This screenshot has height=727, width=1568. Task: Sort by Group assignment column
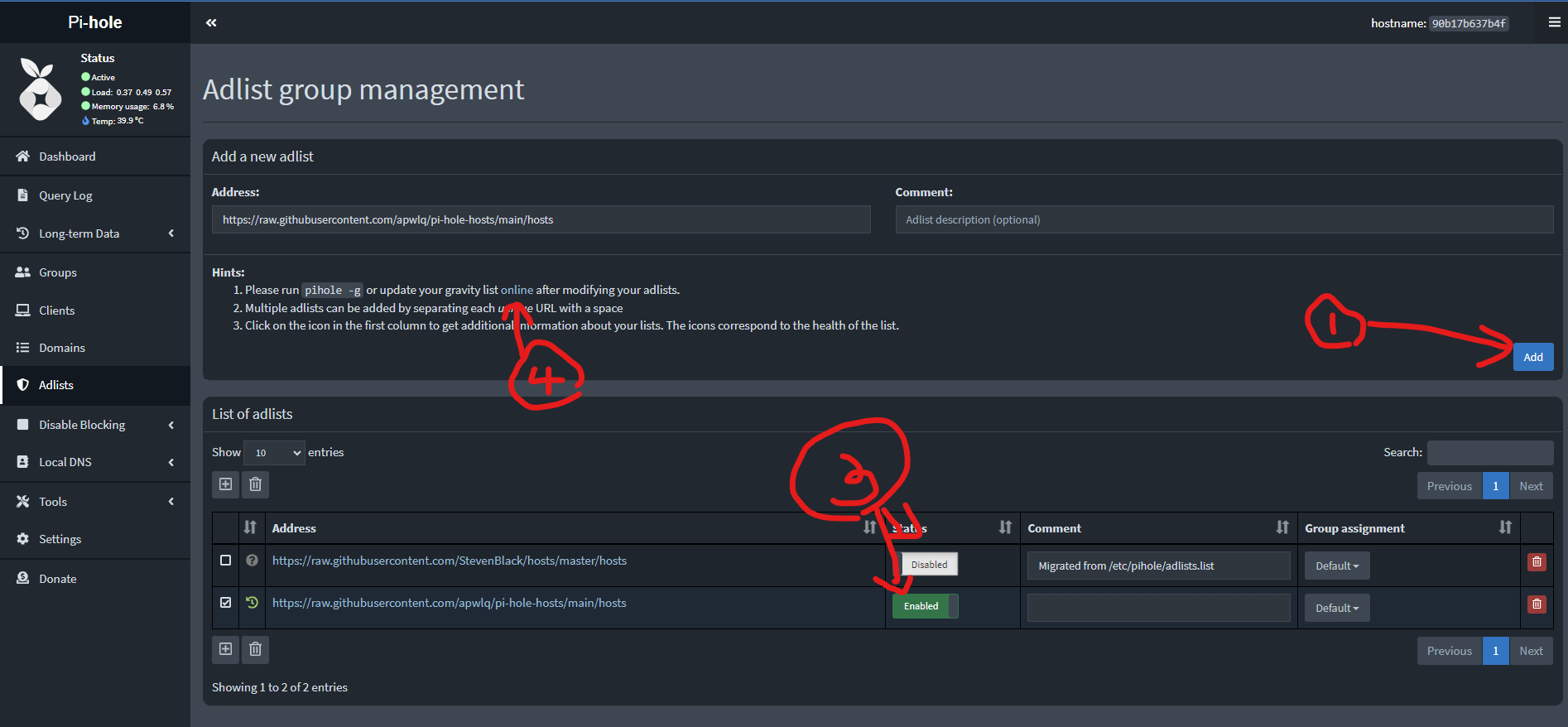point(1409,528)
